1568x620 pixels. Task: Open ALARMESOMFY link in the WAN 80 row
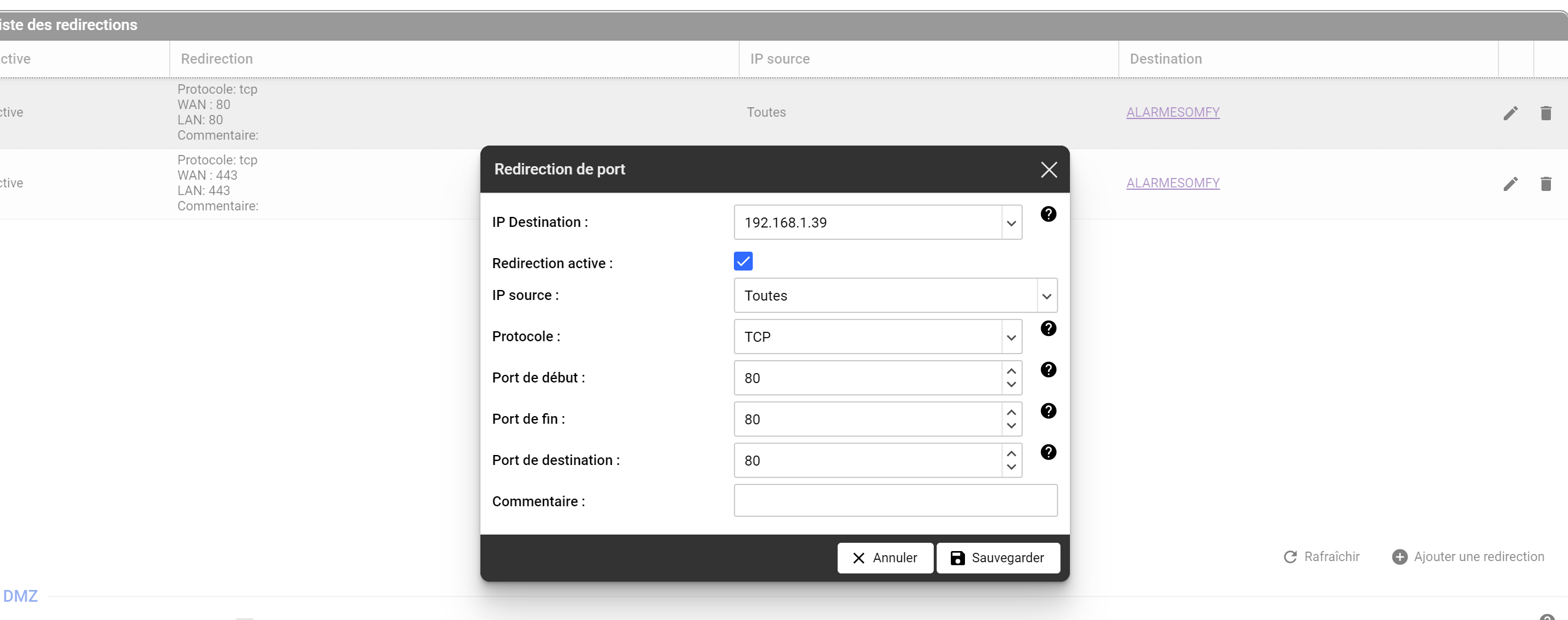click(1173, 113)
